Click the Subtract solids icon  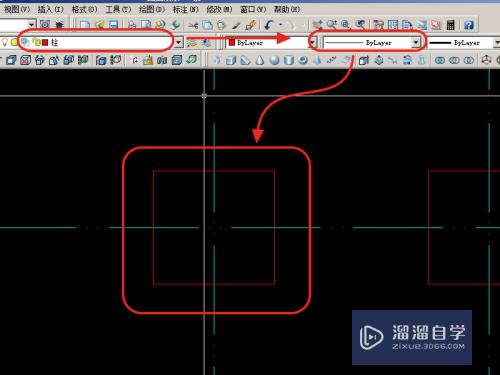point(454,60)
